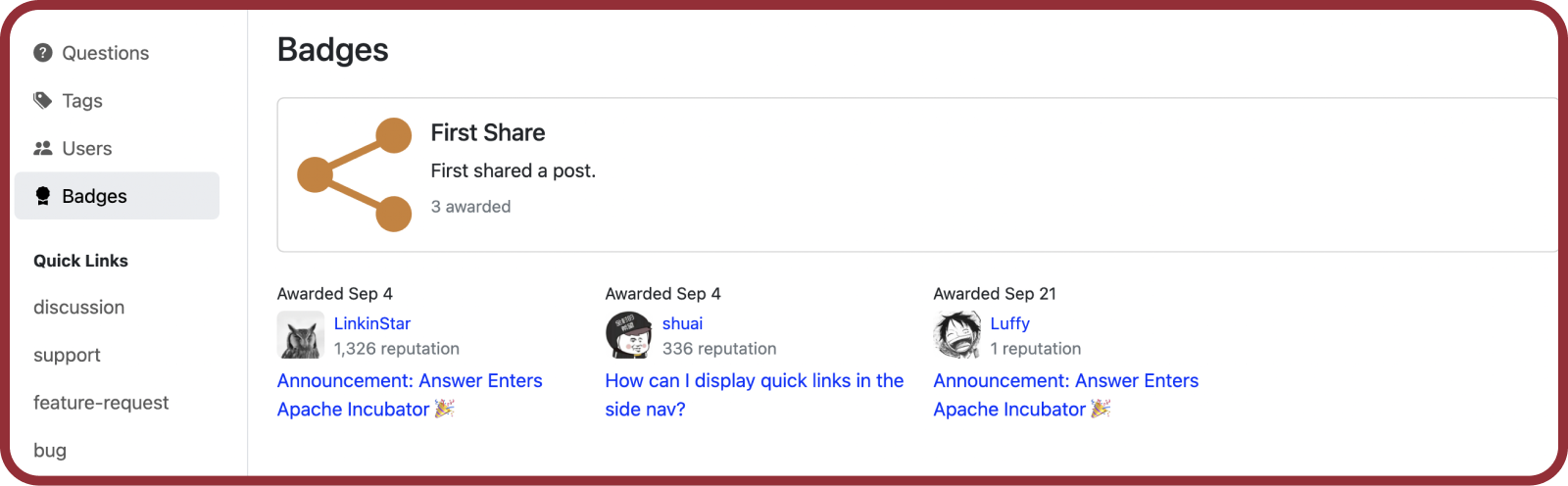Click the Badges award icon in sidebar
This screenshot has width=1568, height=486.
click(x=43, y=196)
